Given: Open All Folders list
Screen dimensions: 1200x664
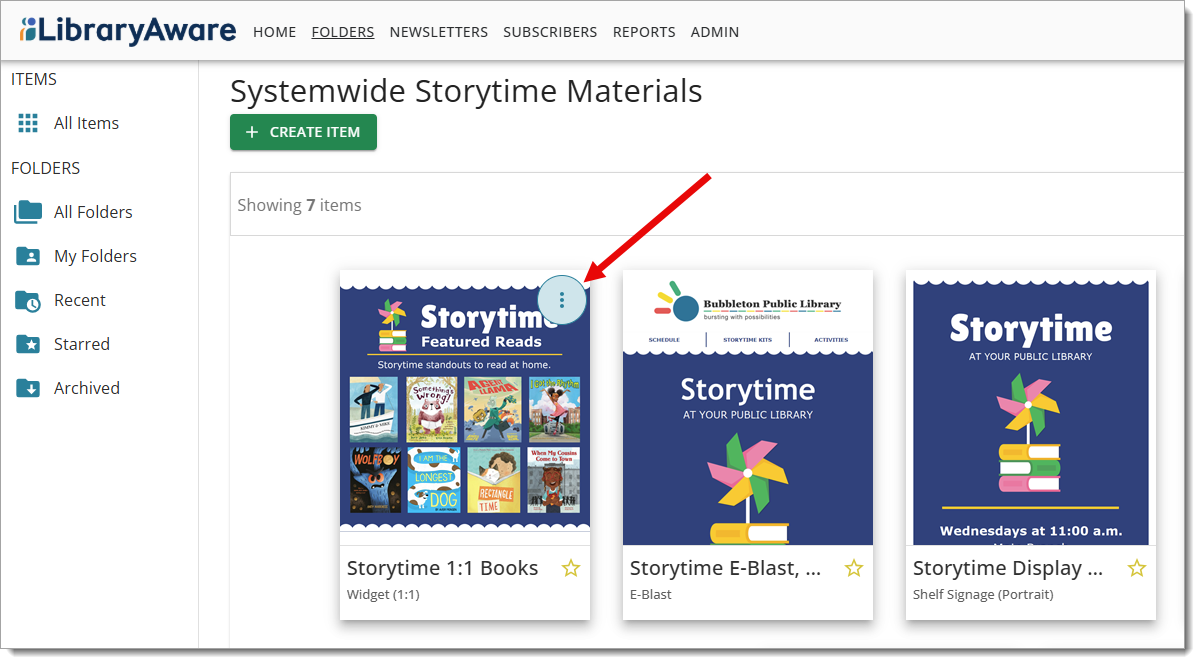Looking at the screenshot, I should point(93,212).
